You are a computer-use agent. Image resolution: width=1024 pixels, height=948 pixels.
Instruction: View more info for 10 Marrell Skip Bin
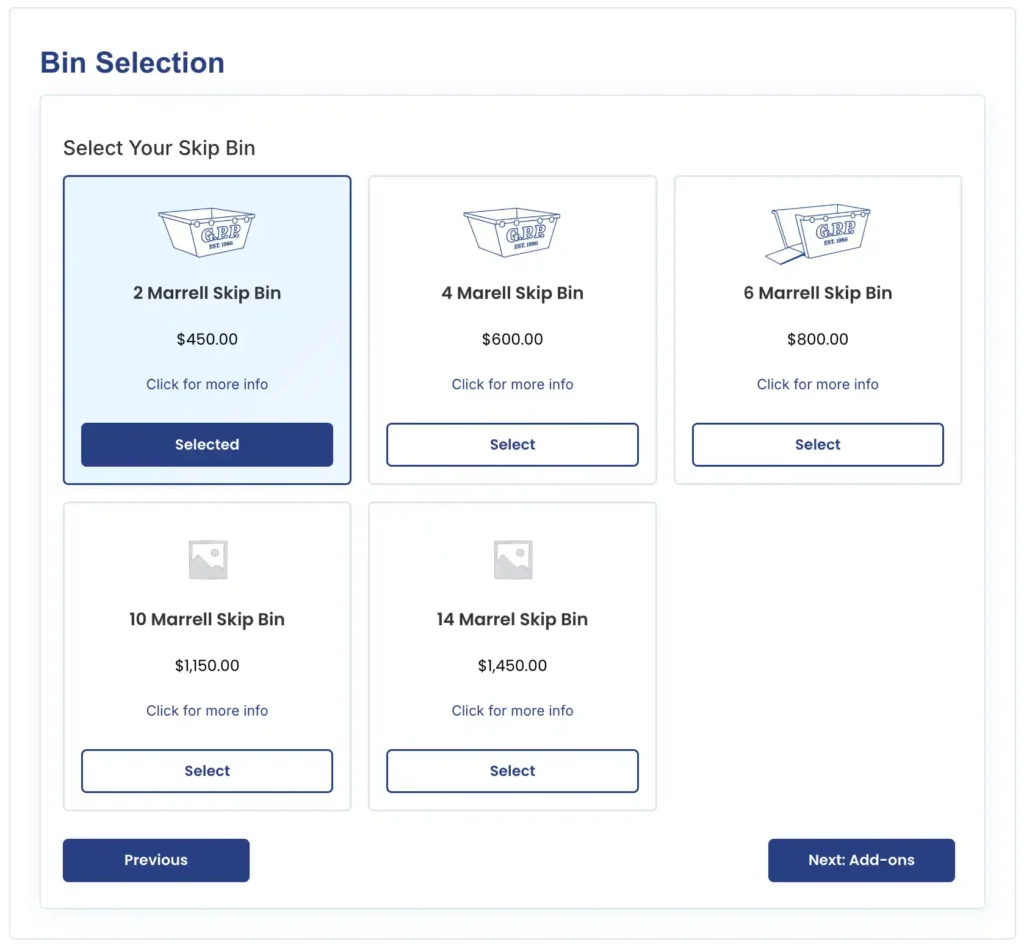point(207,711)
